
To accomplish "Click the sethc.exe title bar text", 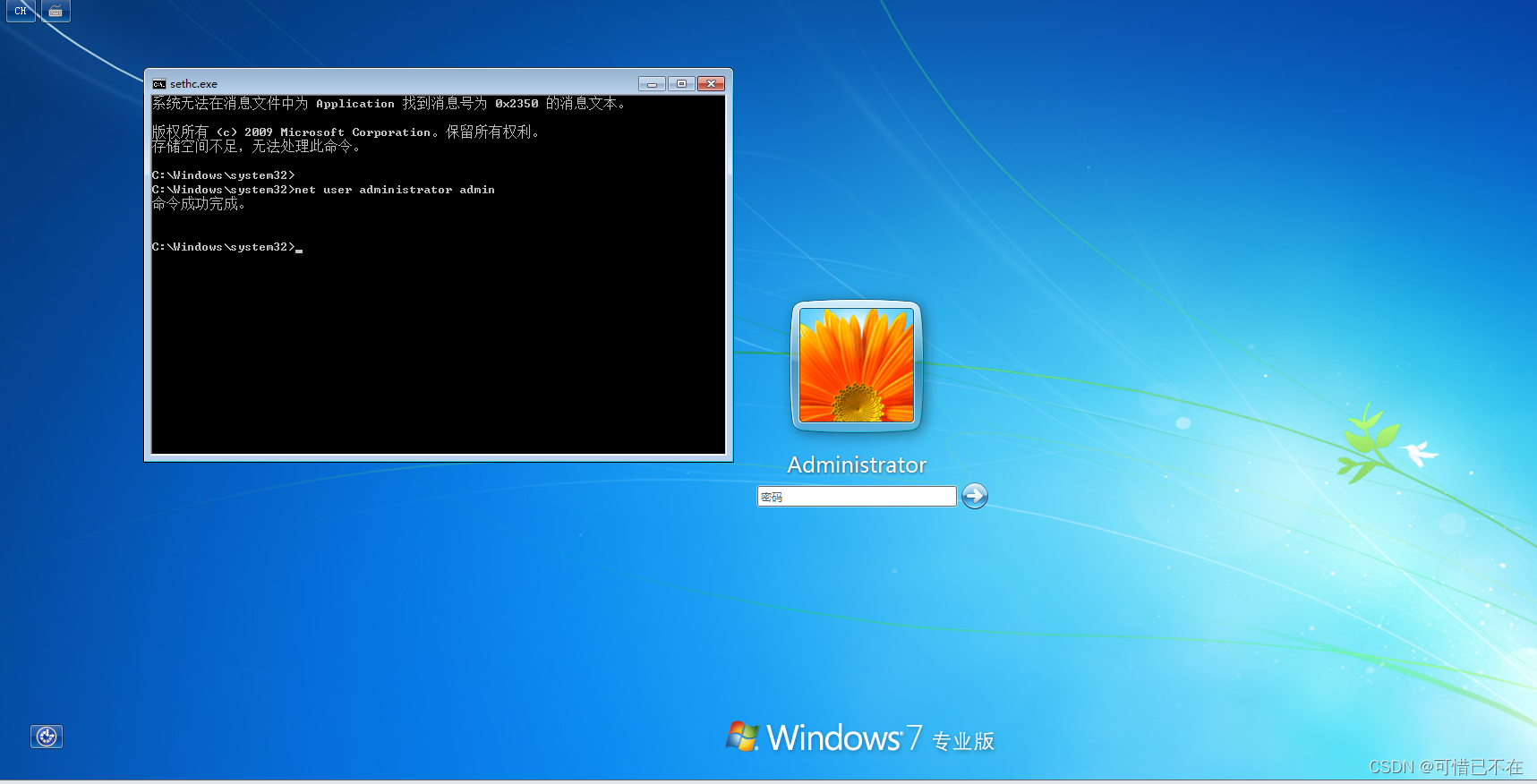I will pyautogui.click(x=194, y=84).
